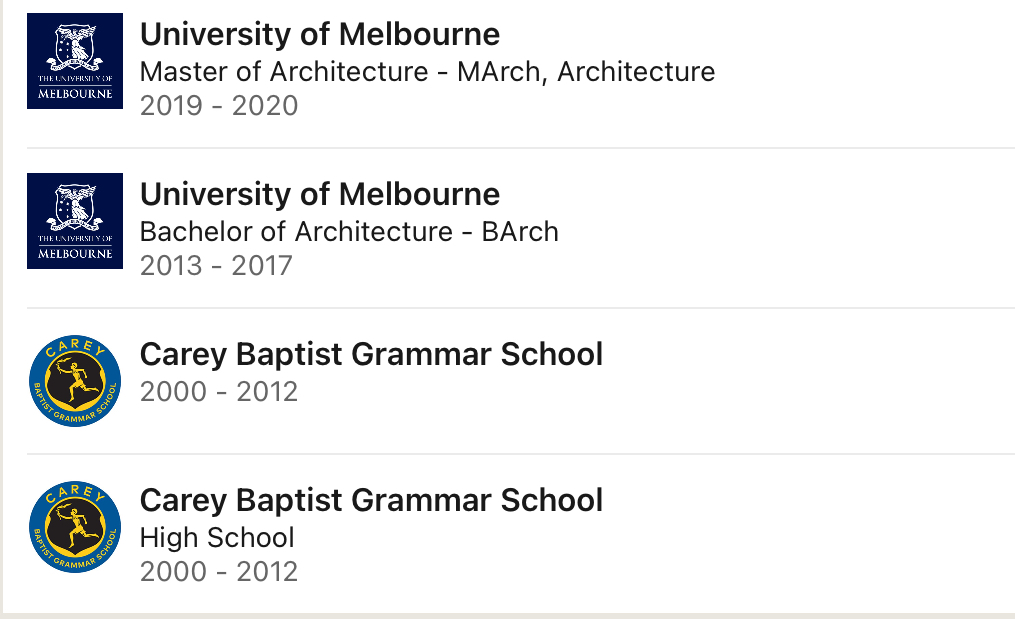Click the "2000 - 2012" dates under High School
1015x619 pixels.
pos(219,572)
